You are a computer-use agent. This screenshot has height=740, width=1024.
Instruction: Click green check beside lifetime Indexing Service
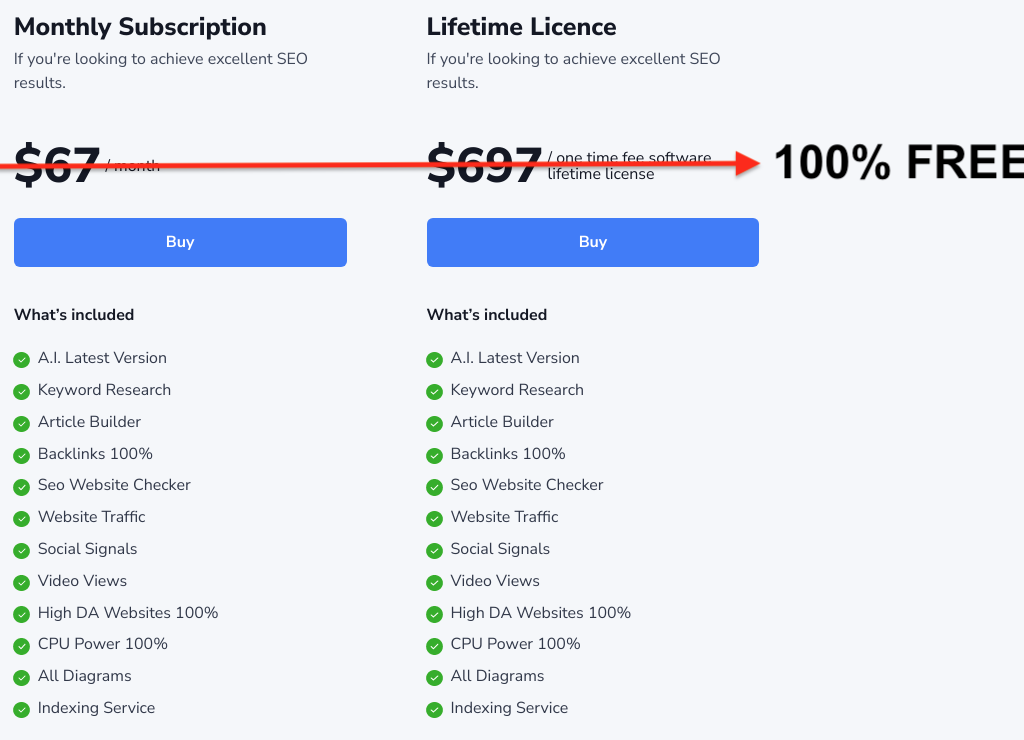coord(434,710)
